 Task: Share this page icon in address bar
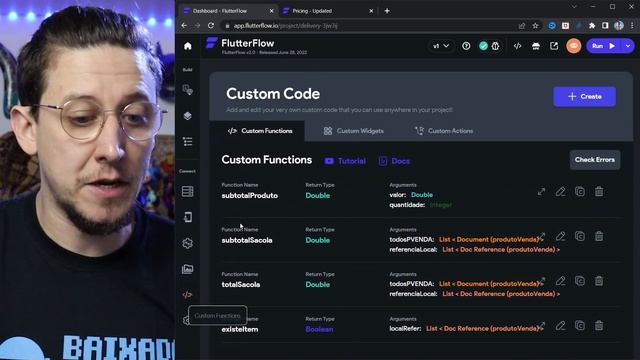[x=522, y=26]
